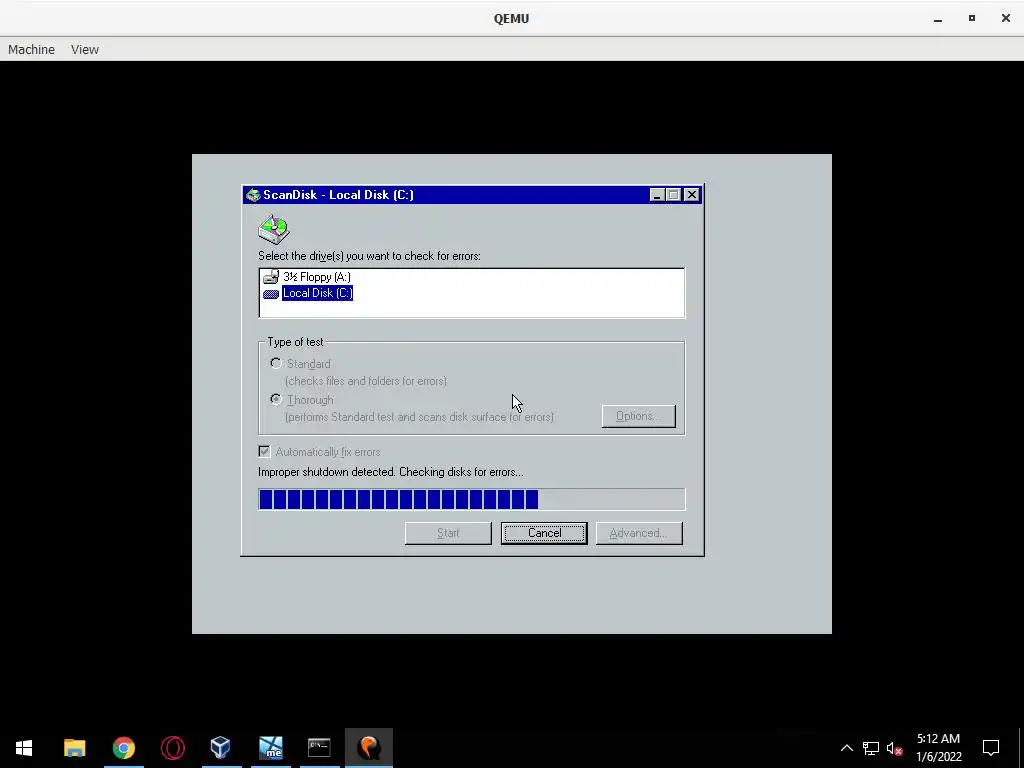Maximize the ScanDisk window
1024x768 pixels.
click(674, 195)
